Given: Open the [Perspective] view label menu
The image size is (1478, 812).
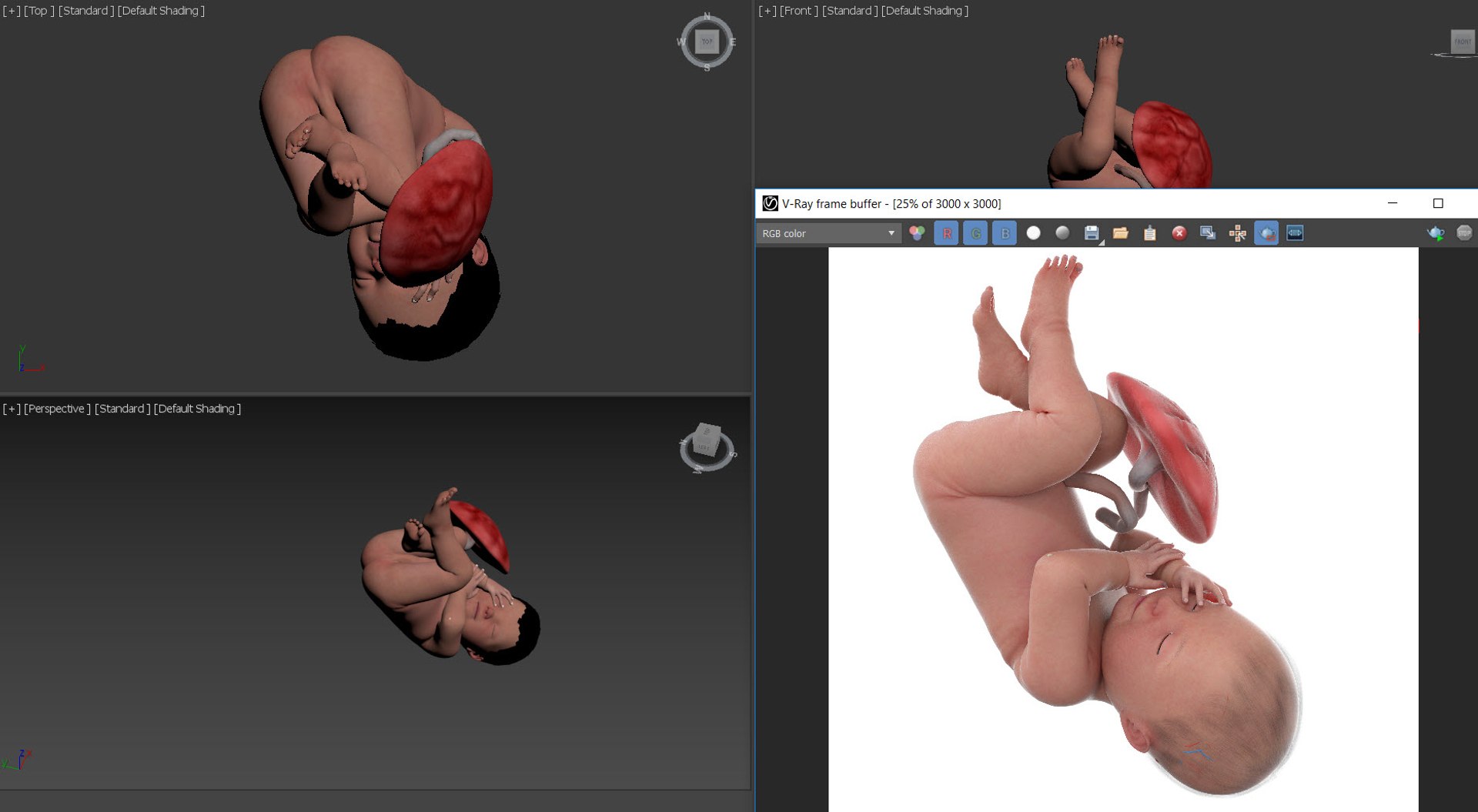Looking at the screenshot, I should pyautogui.click(x=57, y=409).
